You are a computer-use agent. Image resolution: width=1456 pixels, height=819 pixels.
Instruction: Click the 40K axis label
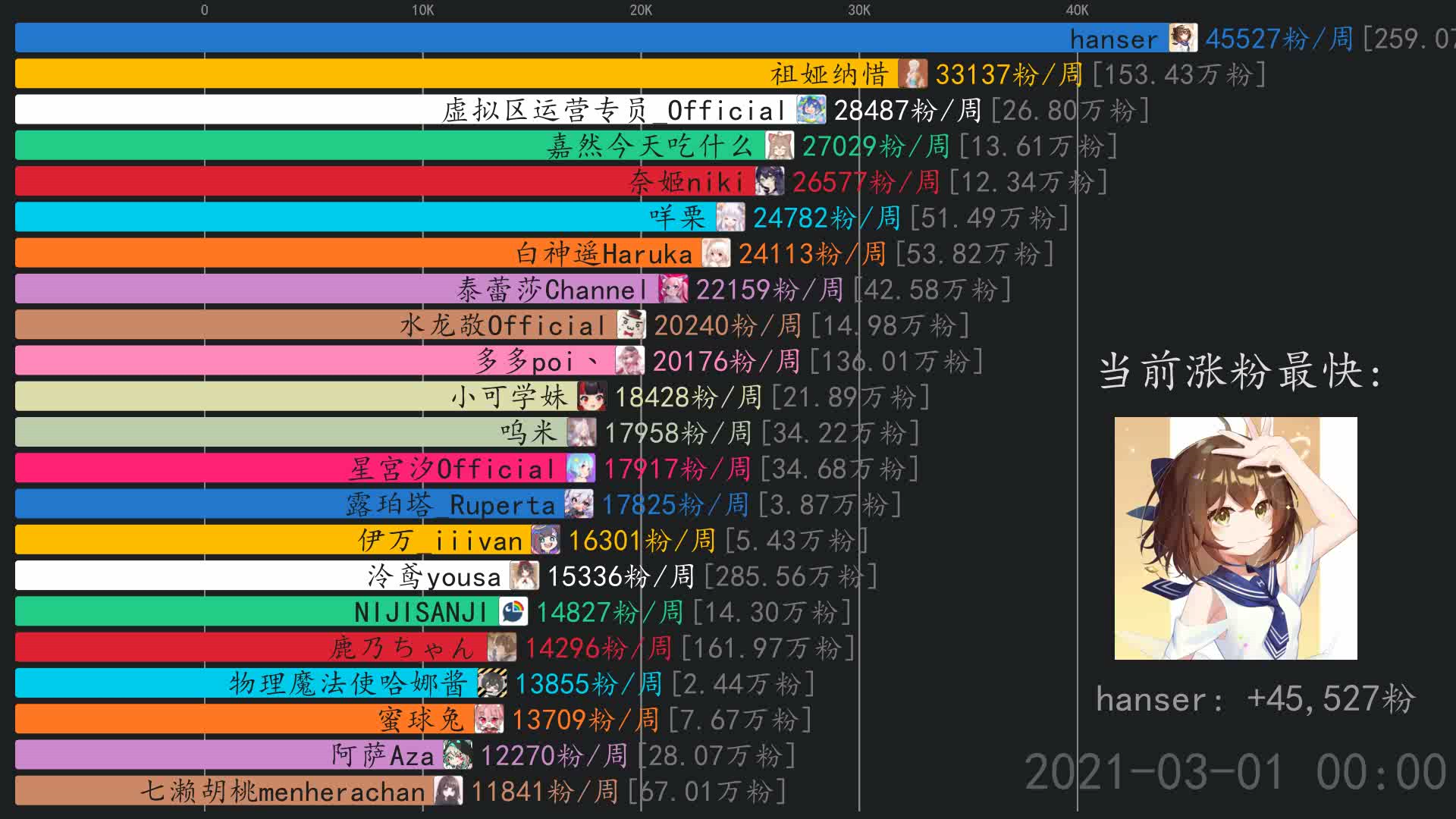coord(1077,10)
